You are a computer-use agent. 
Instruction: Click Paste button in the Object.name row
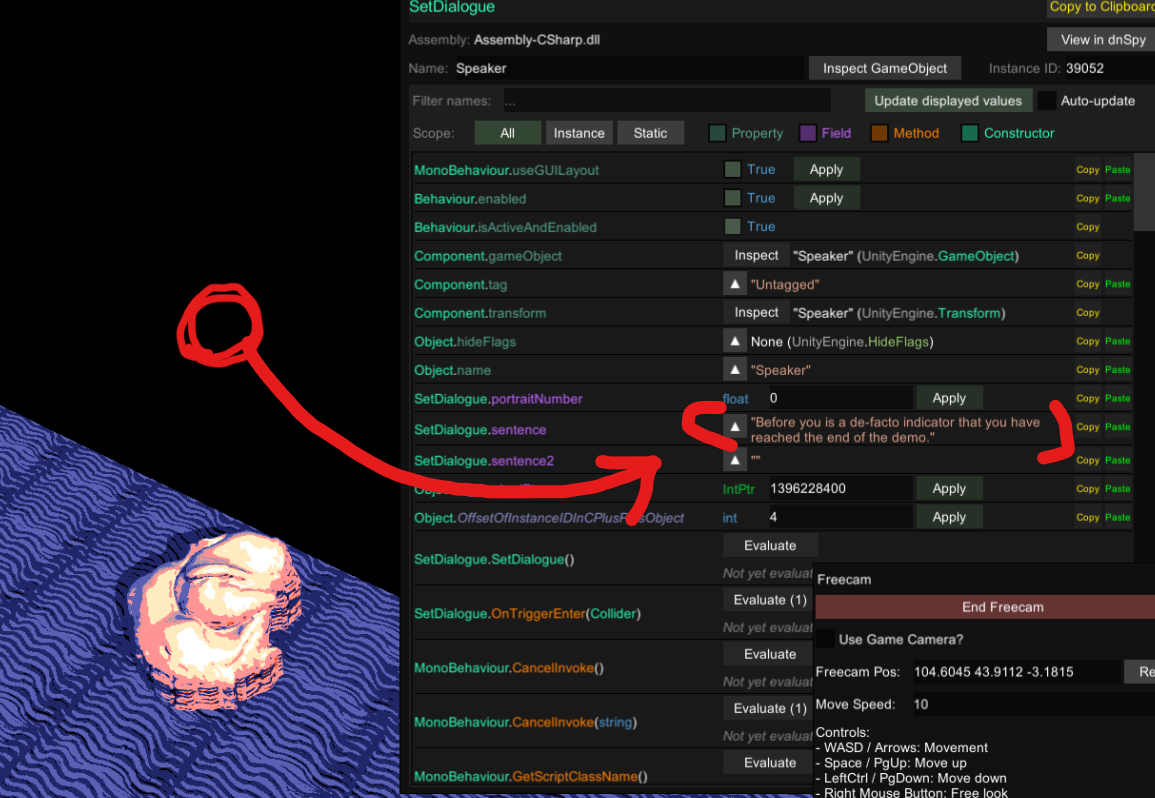1117,370
